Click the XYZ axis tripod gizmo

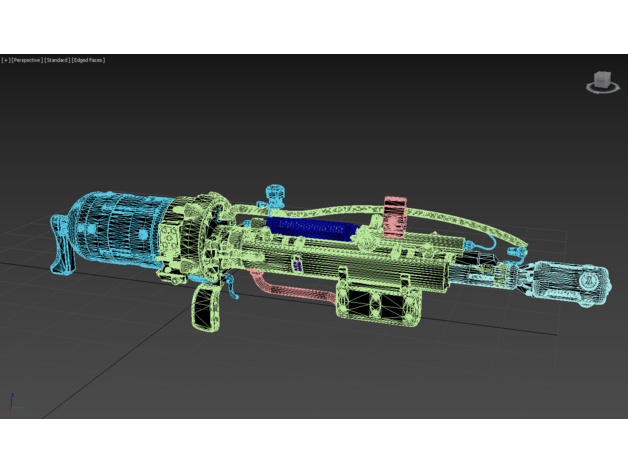(x=12, y=402)
